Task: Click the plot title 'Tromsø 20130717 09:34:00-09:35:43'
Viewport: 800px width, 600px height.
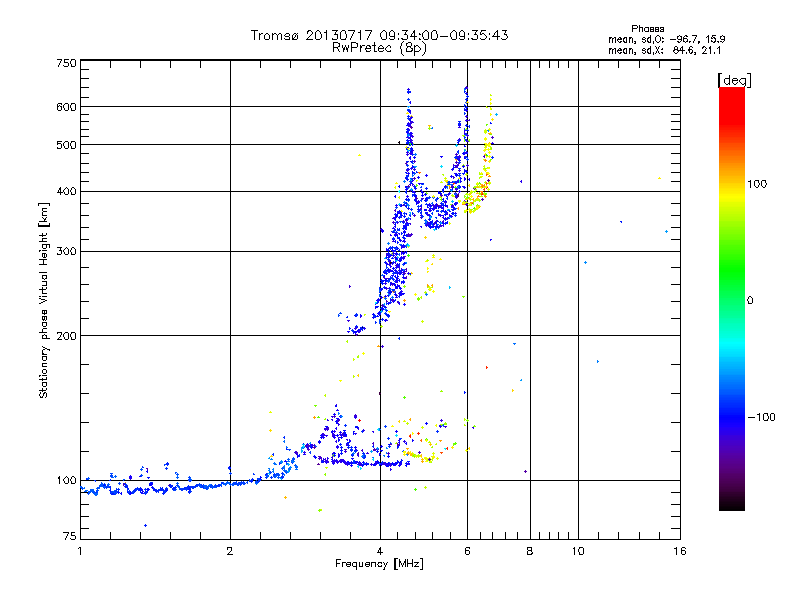Action: pos(379,35)
